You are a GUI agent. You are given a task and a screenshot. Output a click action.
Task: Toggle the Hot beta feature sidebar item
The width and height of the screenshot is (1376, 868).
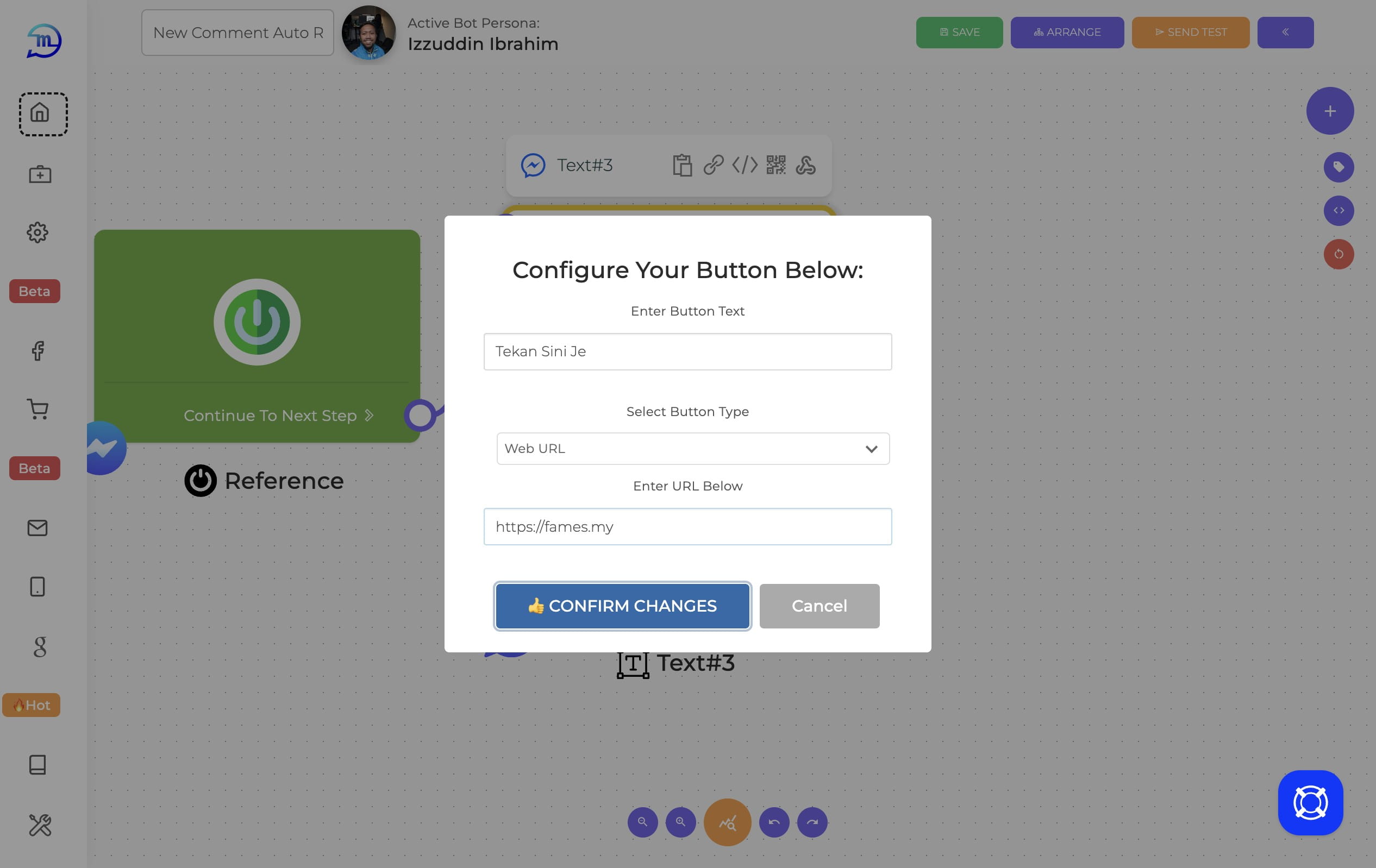click(31, 705)
